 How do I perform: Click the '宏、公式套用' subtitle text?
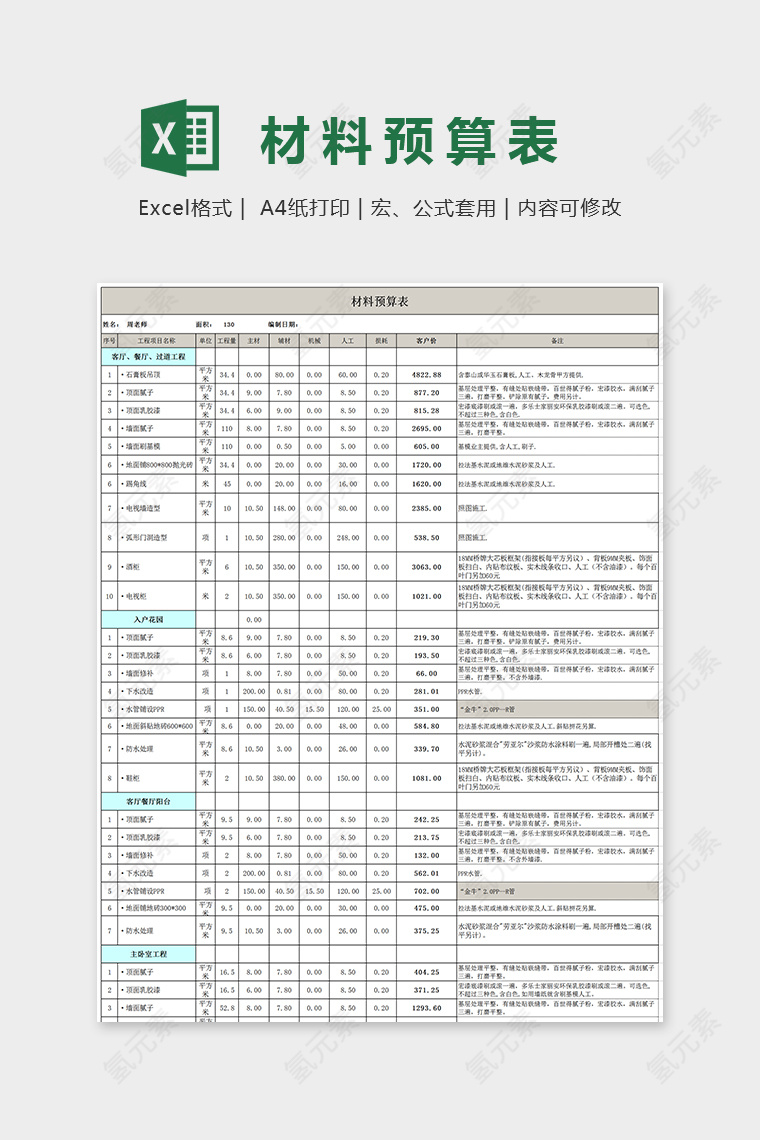433,209
